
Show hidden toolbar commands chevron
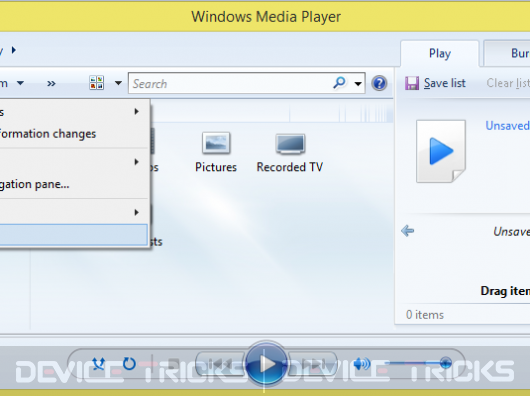[x=51, y=83]
